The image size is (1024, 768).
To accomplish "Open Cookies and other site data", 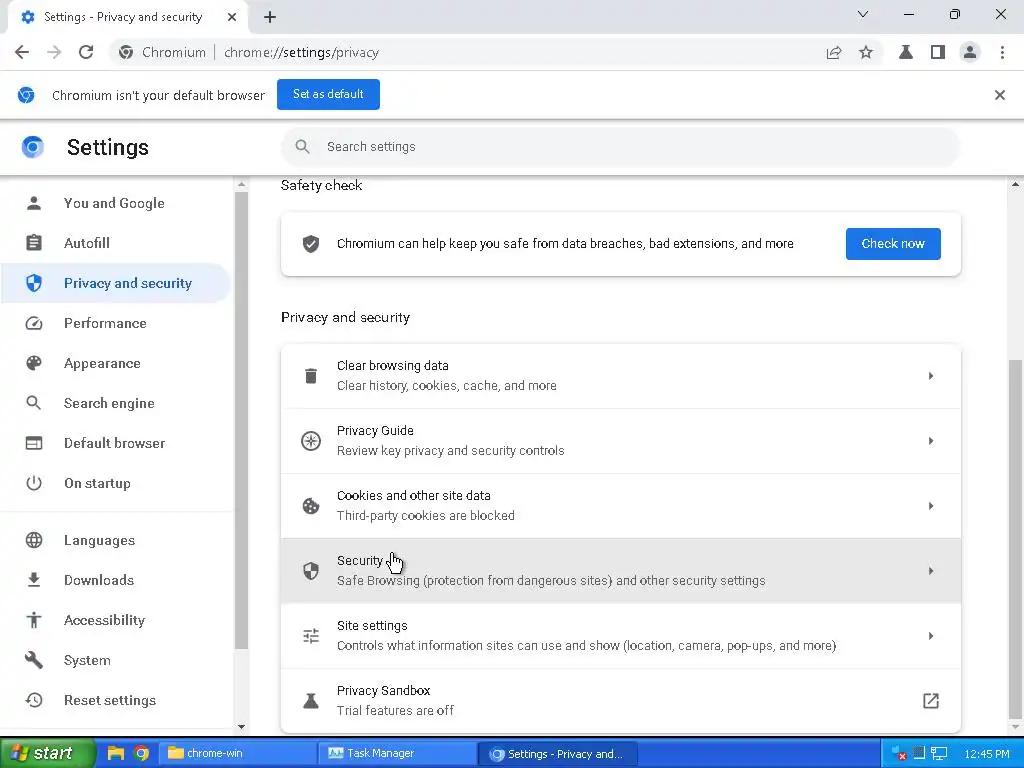I will tap(620, 506).
